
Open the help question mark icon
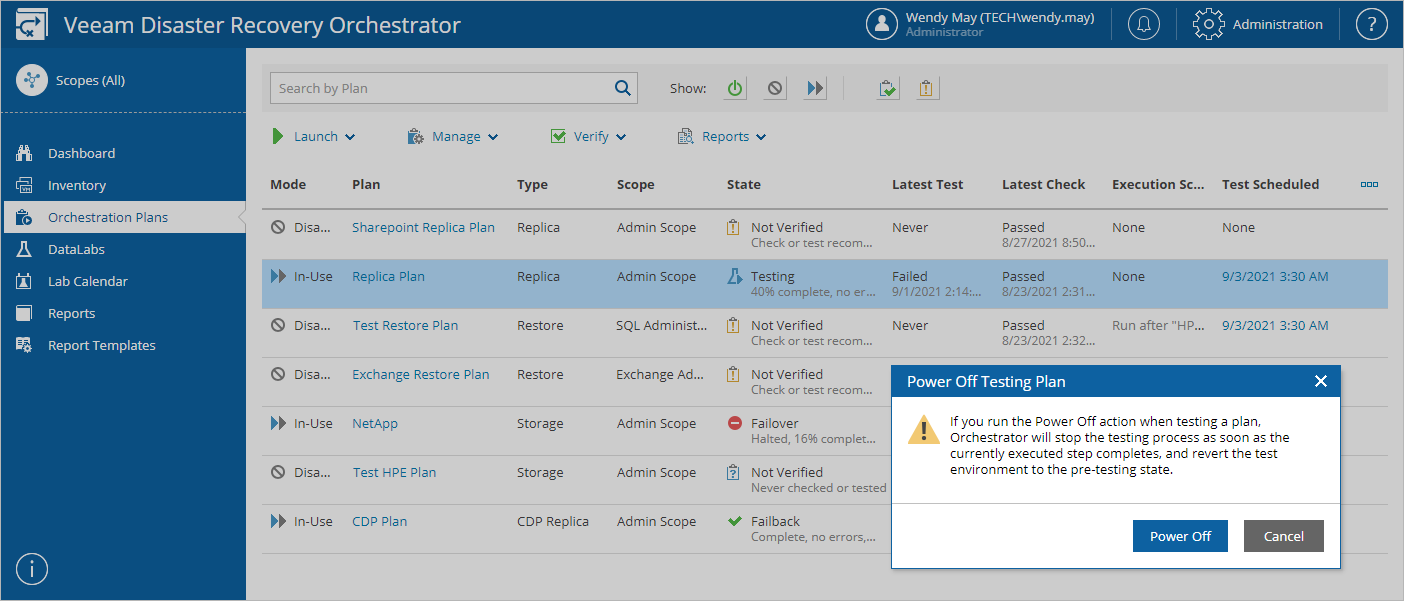click(1371, 25)
